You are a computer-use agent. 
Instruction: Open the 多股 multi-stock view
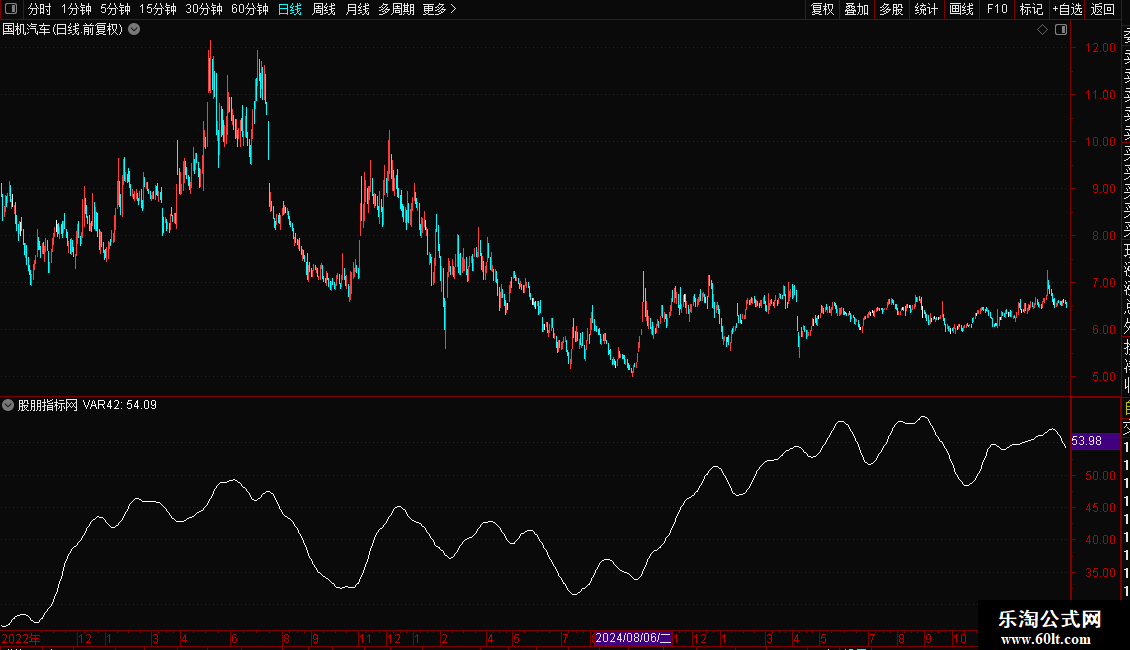(x=891, y=9)
